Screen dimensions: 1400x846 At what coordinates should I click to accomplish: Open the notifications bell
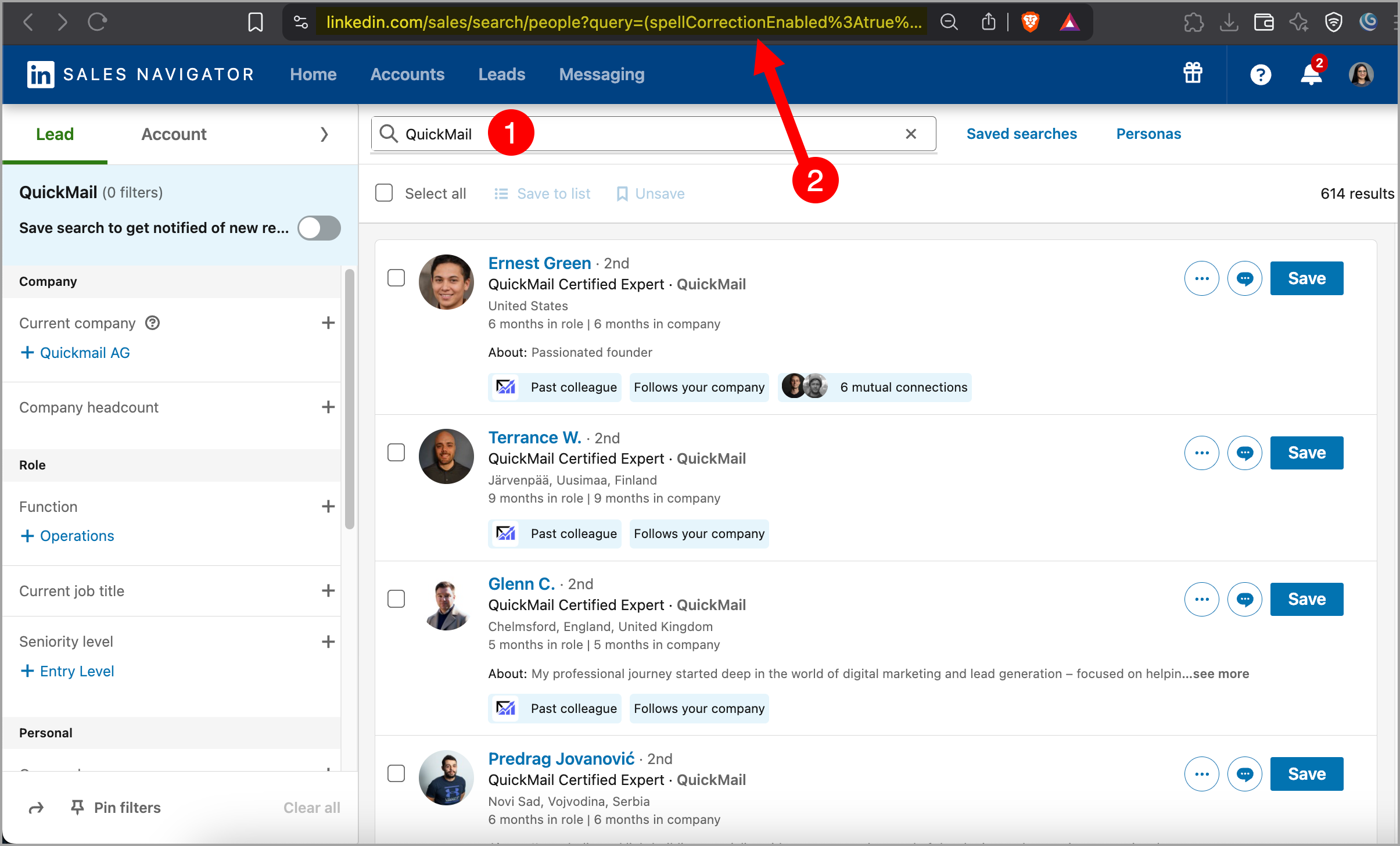[x=1312, y=74]
